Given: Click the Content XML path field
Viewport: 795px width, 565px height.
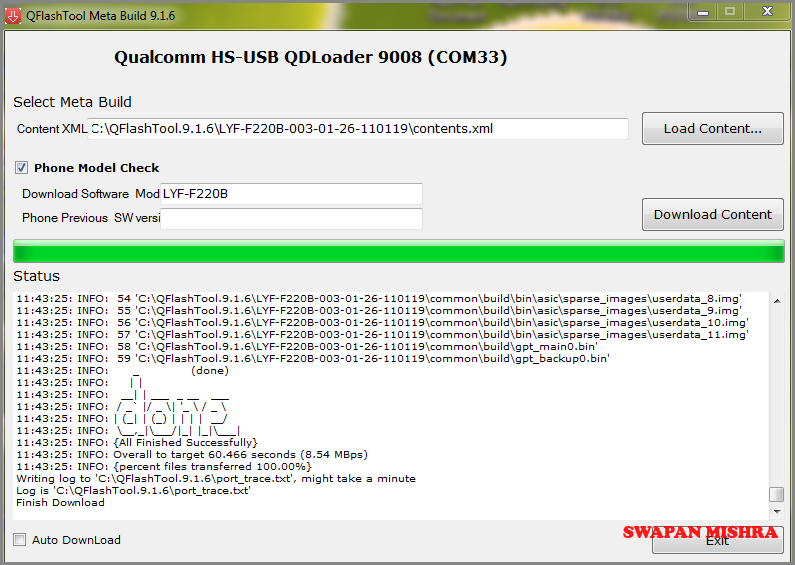Looking at the screenshot, I should coord(358,129).
